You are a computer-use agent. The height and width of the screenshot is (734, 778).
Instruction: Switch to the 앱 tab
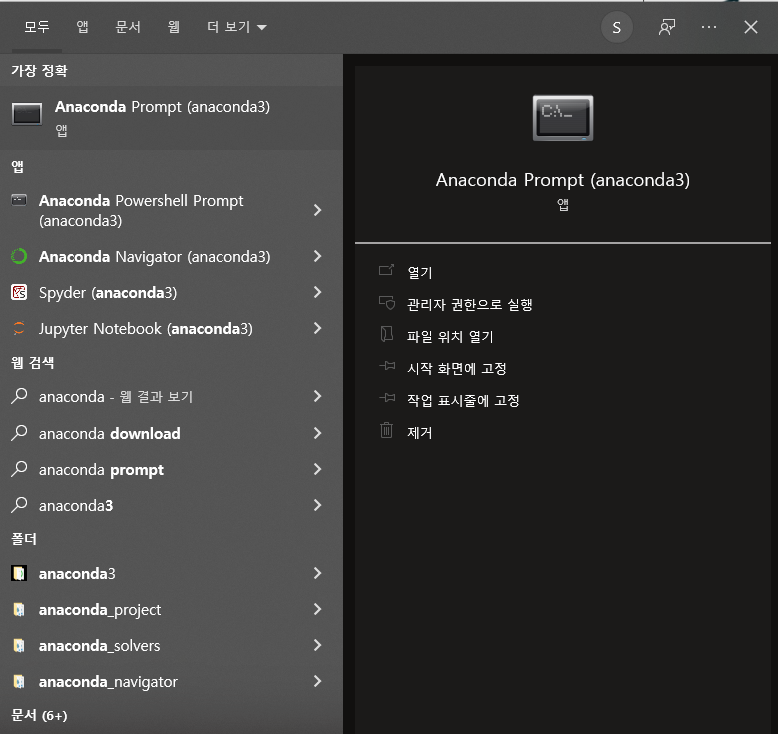pos(82,27)
